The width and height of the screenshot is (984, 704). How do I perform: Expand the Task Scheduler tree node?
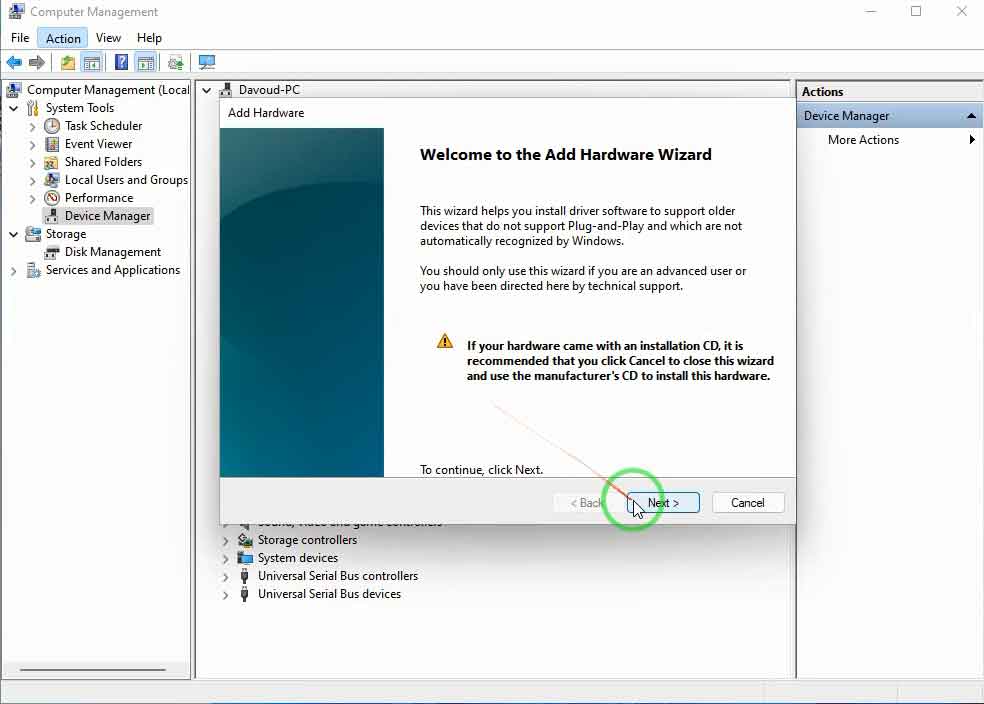[x=33, y=127]
